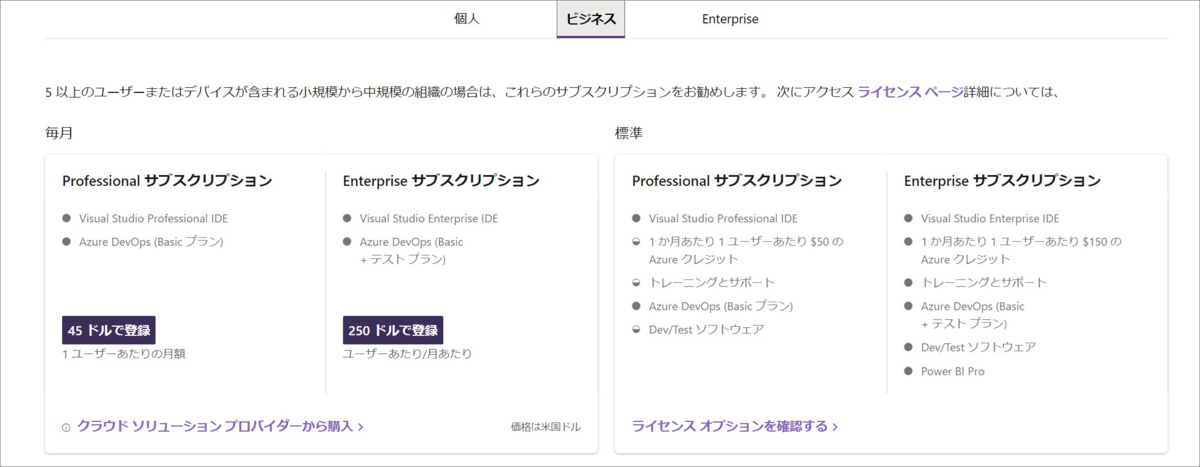1200x467 pixels.
Task: Click 価格は米国ドル note
Action: pyautogui.click(x=546, y=427)
